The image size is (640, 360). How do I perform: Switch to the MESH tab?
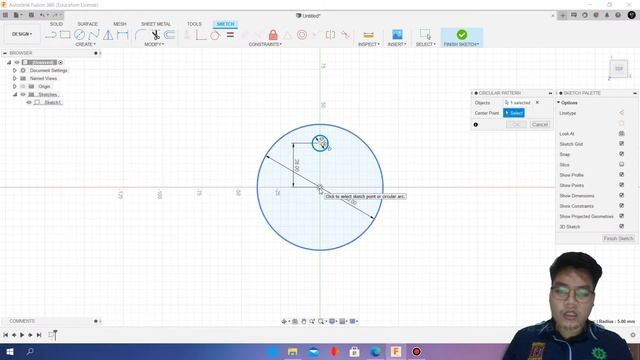(120, 24)
